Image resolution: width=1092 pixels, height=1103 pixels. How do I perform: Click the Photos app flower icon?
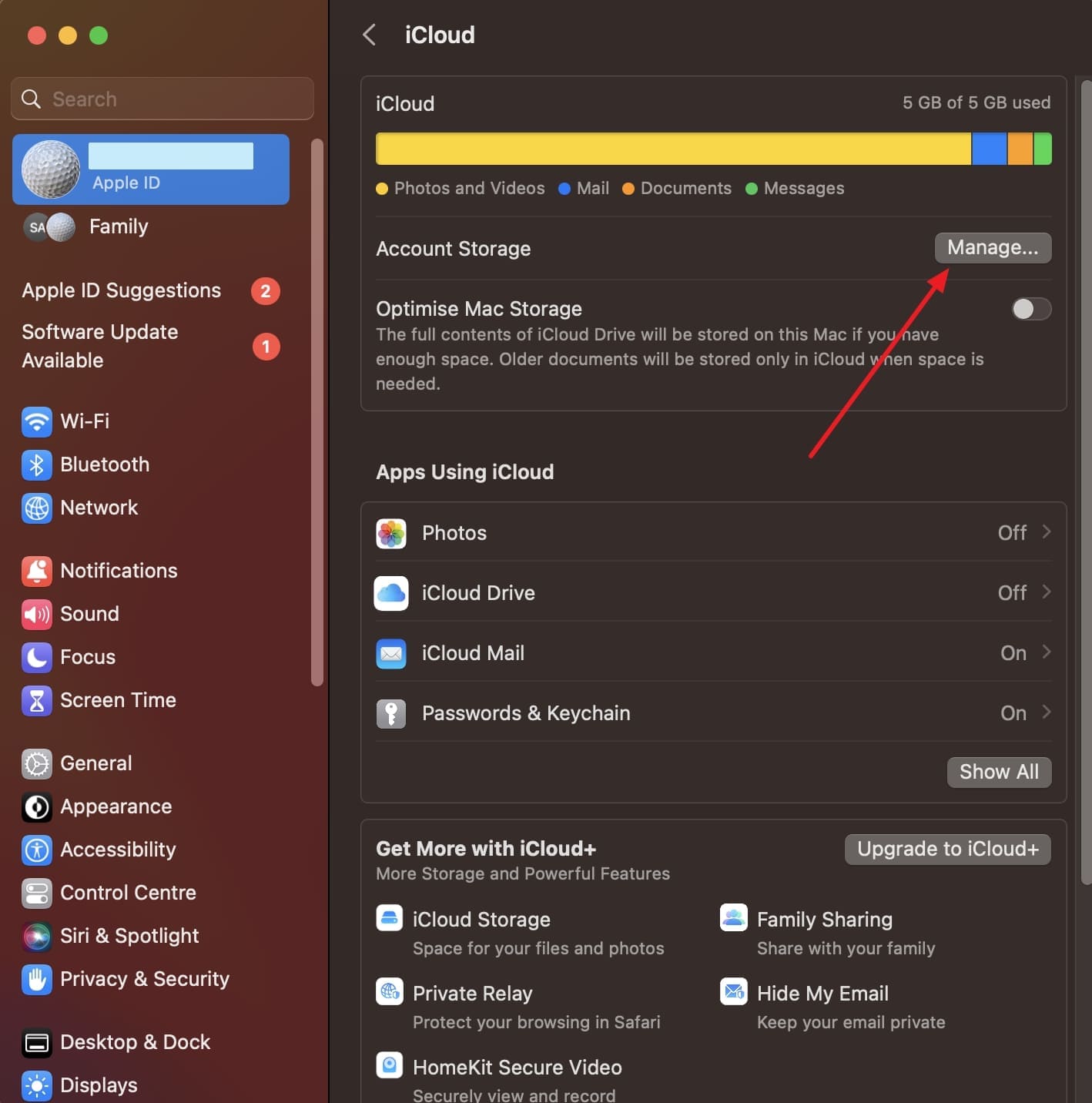pos(391,533)
